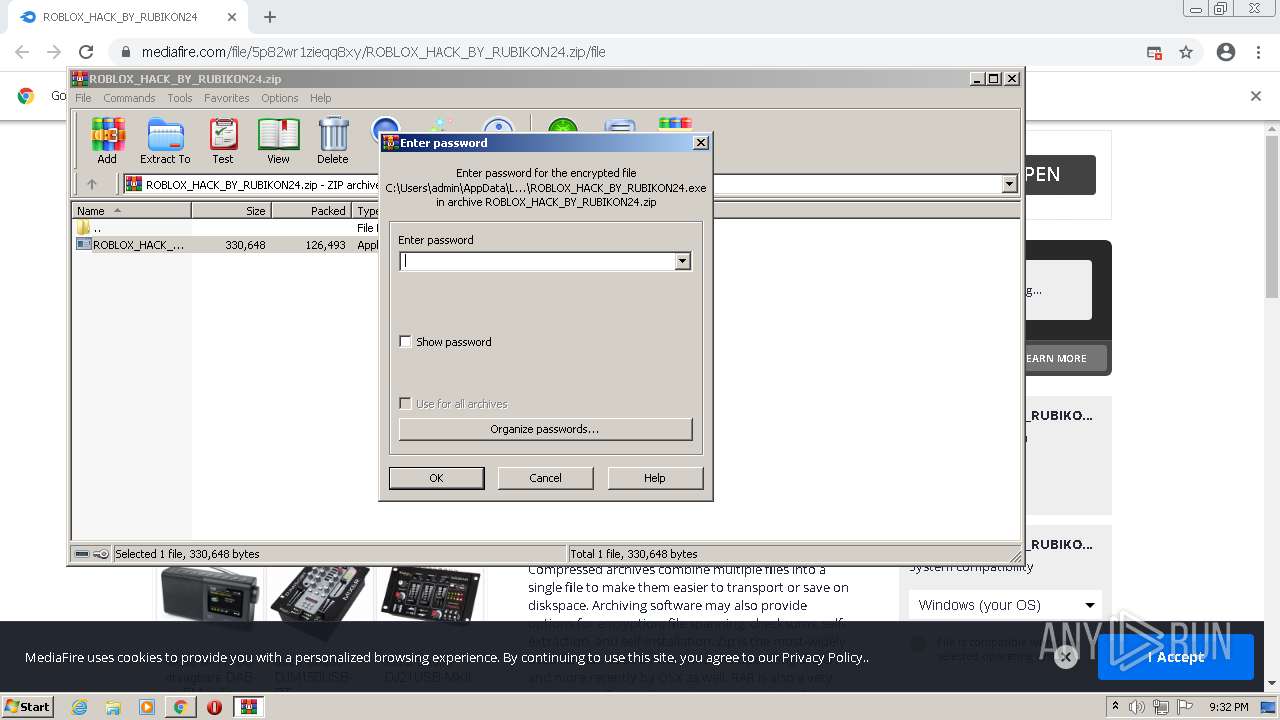Click the View file icon
This screenshot has height=720, width=1280.
pos(278,141)
